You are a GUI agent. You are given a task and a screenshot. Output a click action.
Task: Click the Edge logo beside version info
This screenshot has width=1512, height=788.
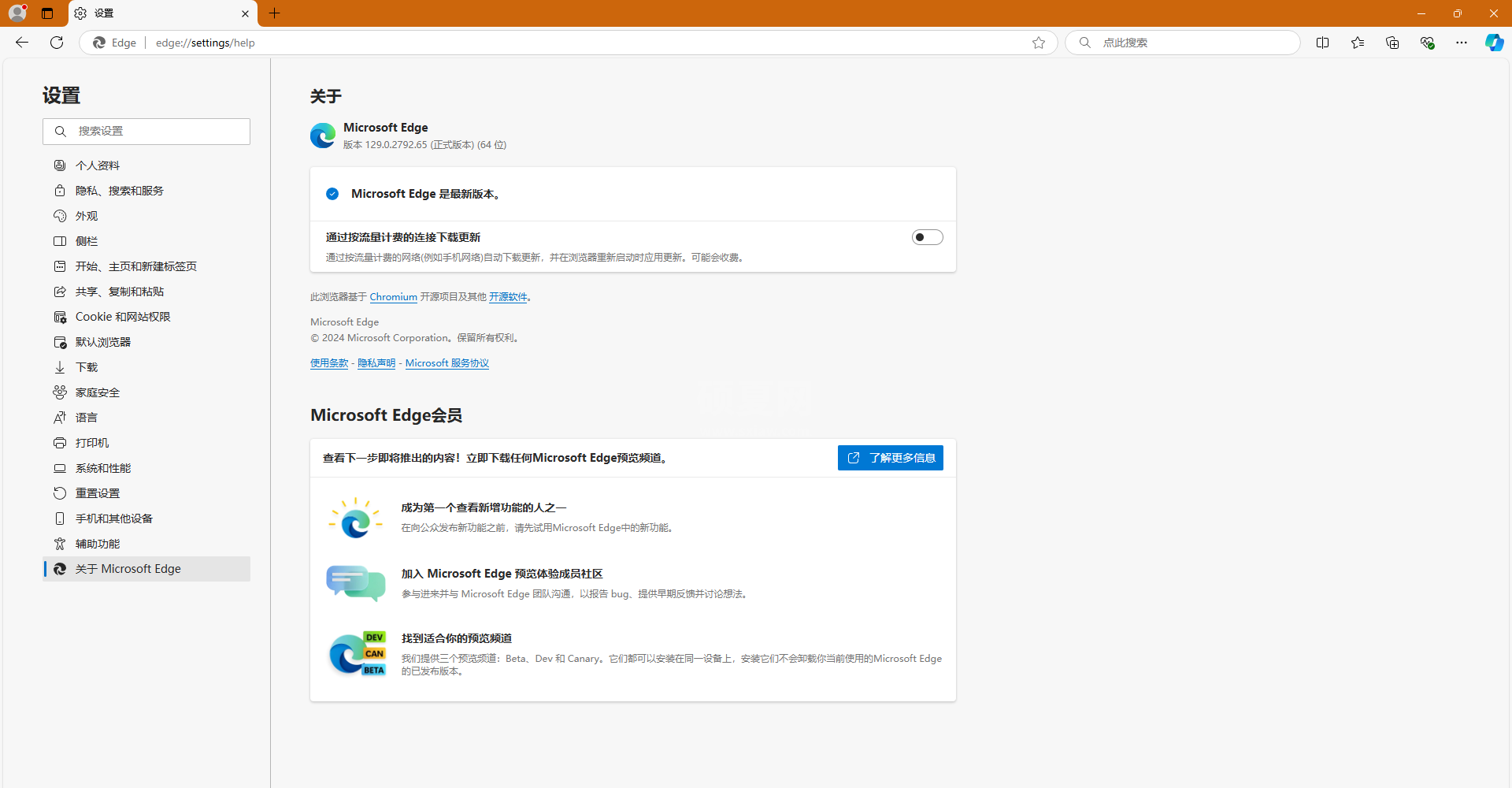[323, 136]
